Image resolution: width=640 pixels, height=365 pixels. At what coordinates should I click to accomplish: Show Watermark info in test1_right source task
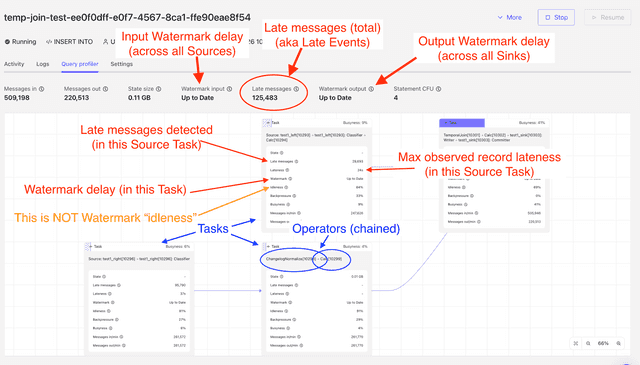(x=113, y=303)
